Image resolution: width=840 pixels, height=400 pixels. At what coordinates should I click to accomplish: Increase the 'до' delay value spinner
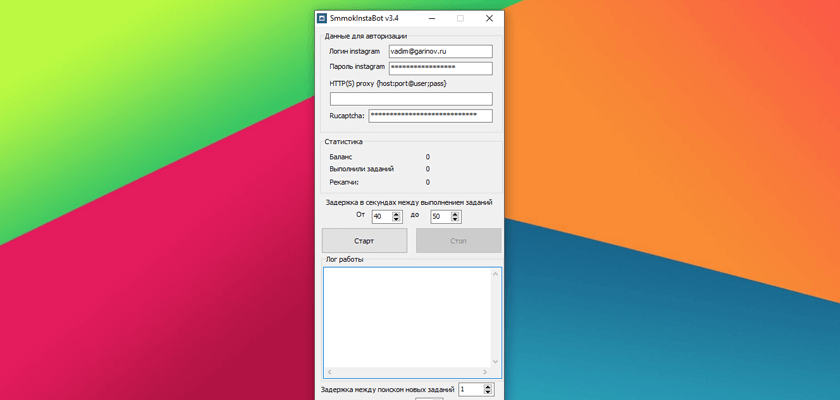tap(455, 214)
